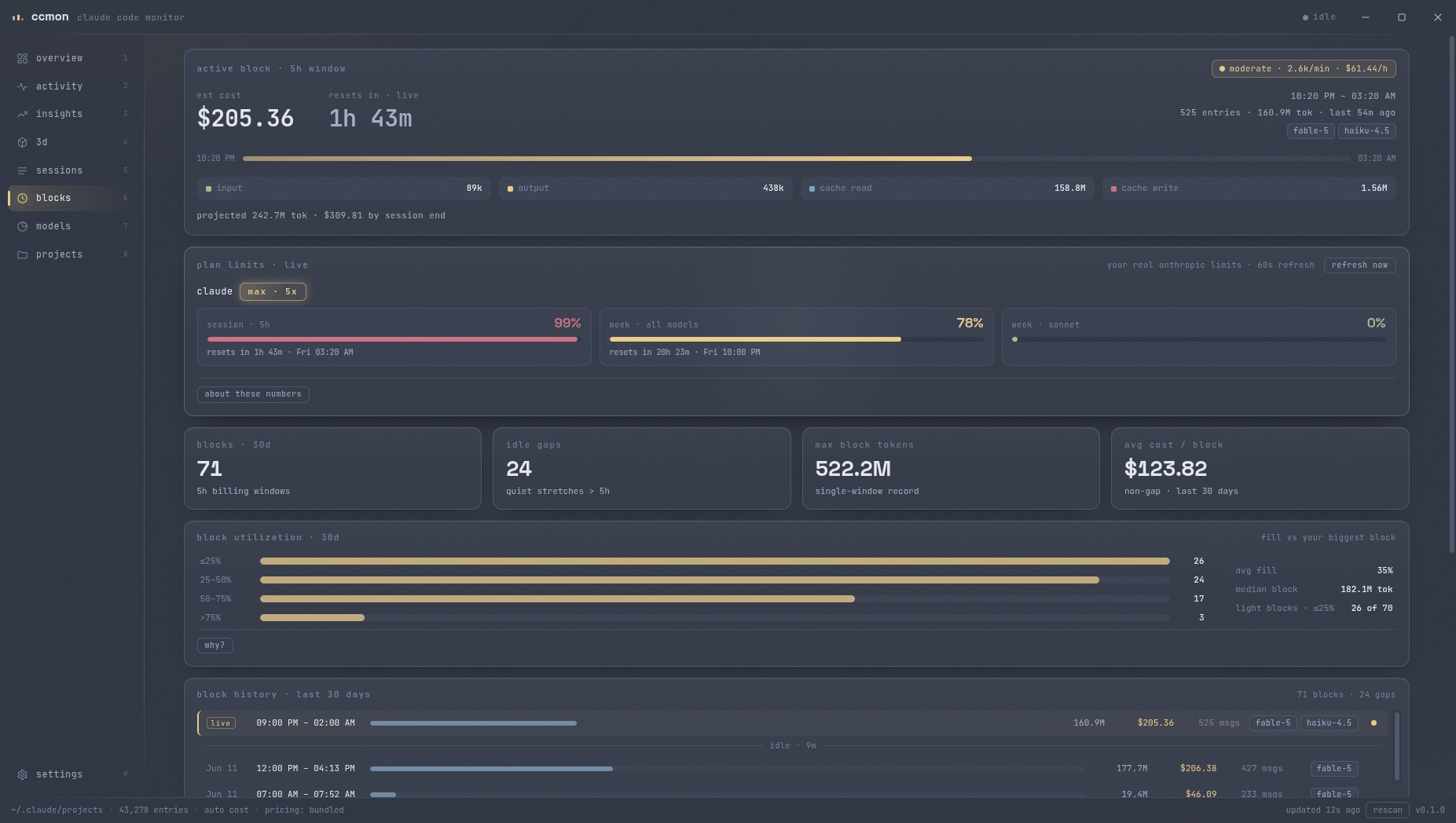Click the 78% week percentage

(x=970, y=324)
